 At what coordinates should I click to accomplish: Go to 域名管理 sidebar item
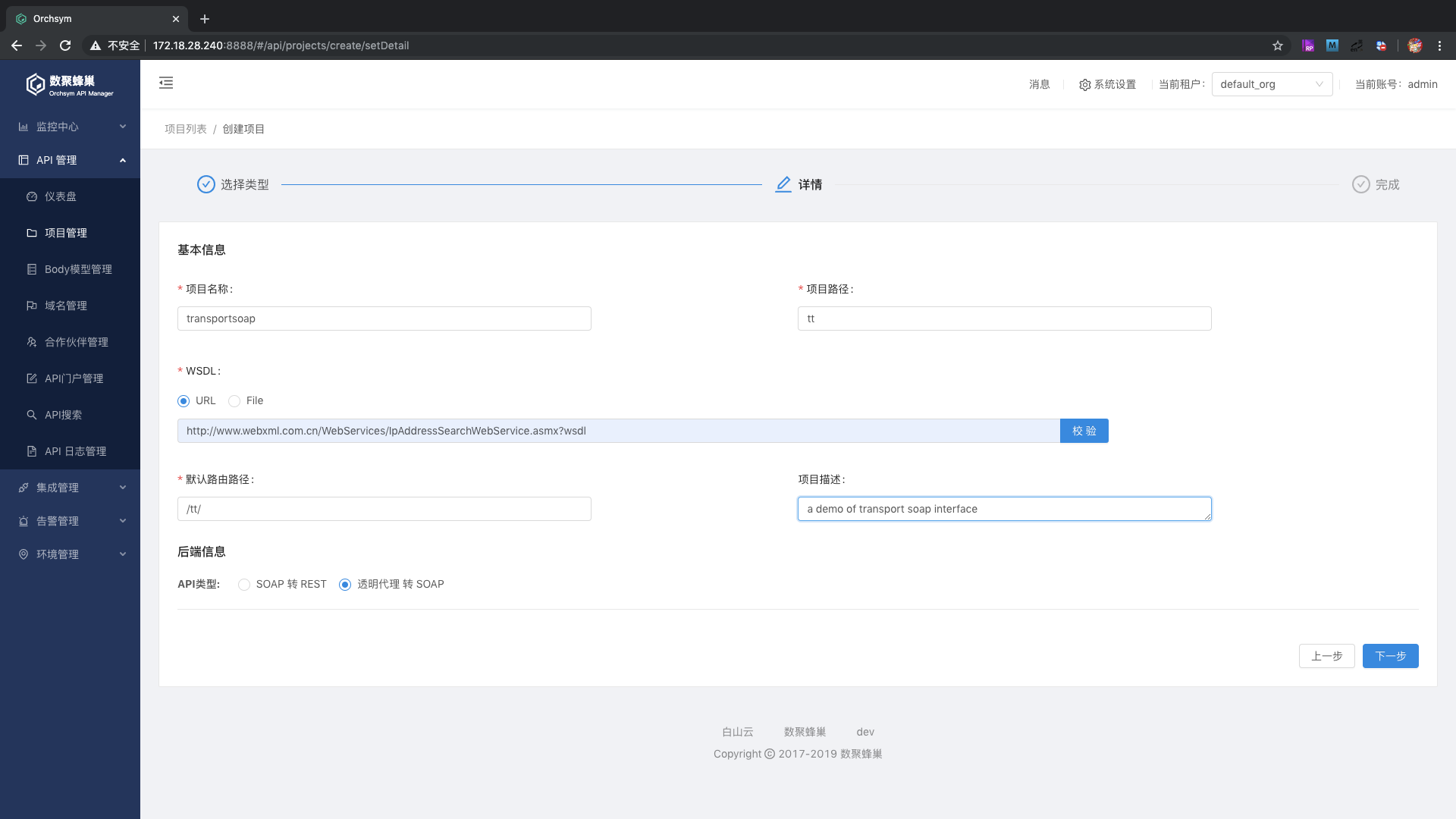pyautogui.click(x=65, y=306)
